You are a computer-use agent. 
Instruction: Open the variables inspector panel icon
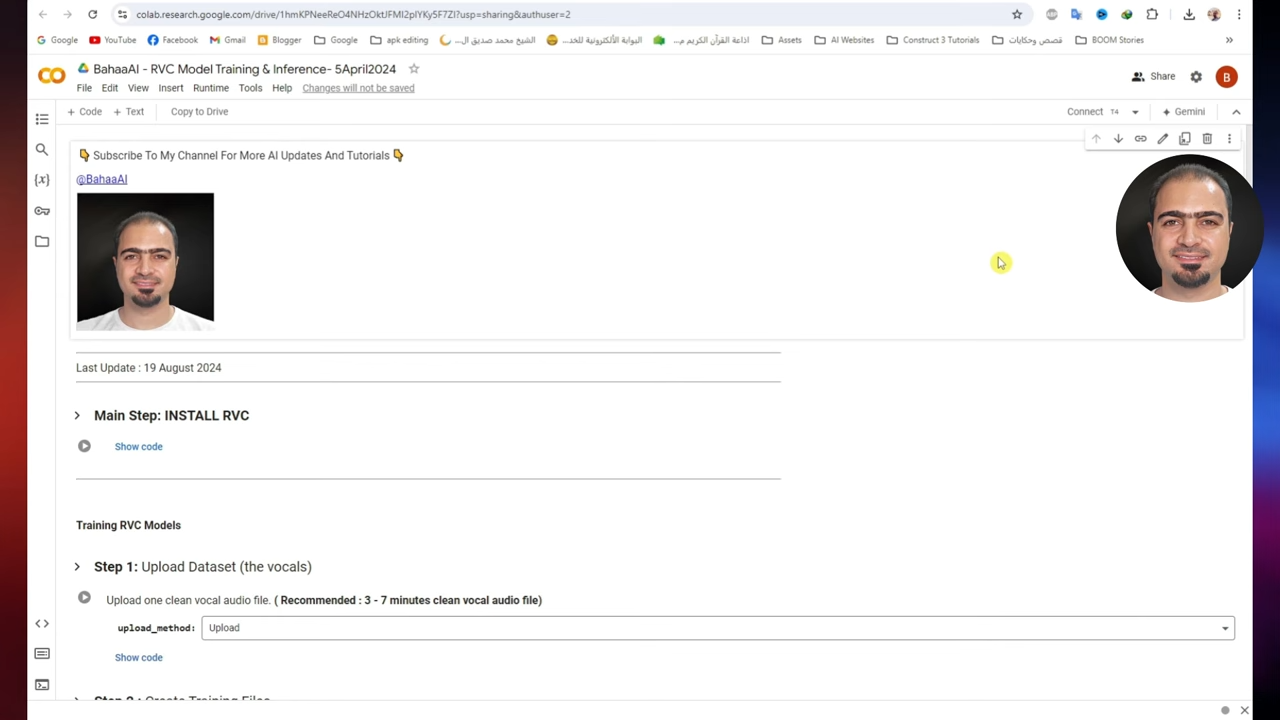click(42, 180)
